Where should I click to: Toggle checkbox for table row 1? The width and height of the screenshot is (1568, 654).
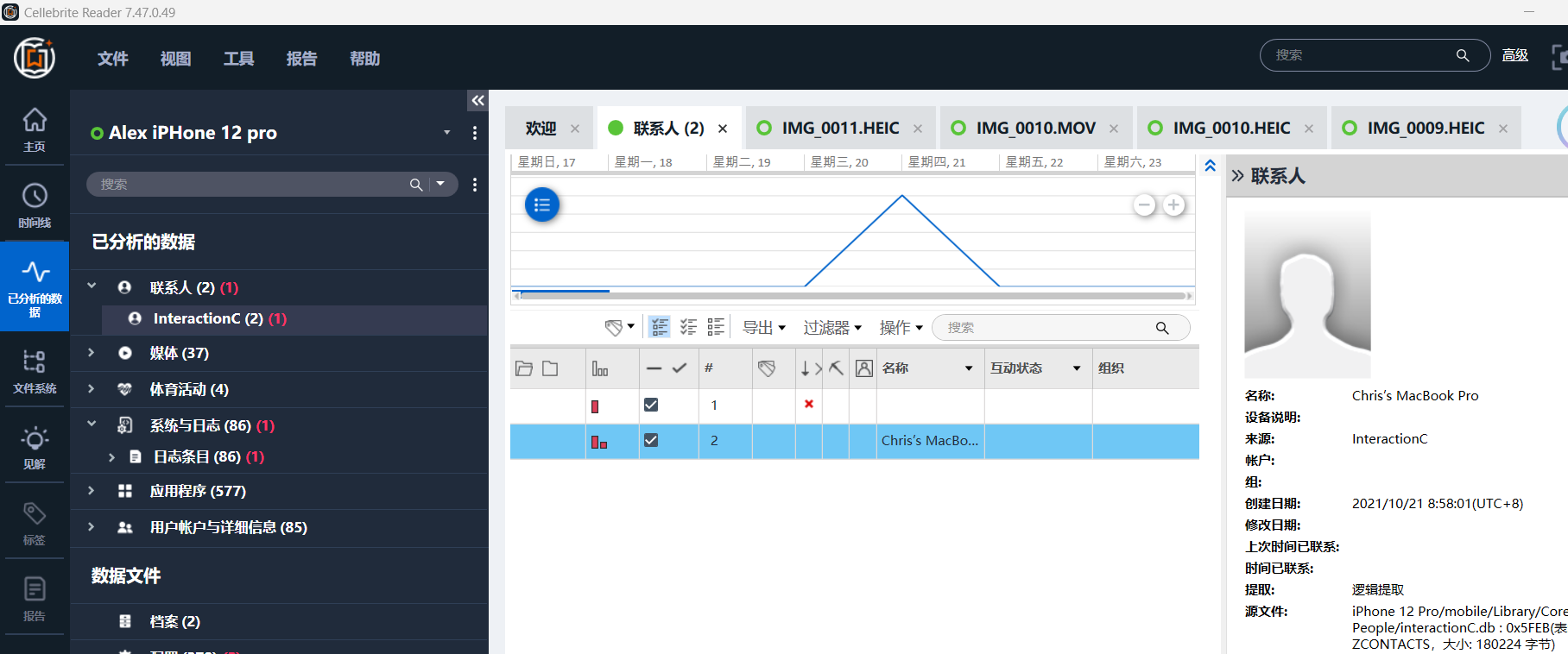click(651, 405)
